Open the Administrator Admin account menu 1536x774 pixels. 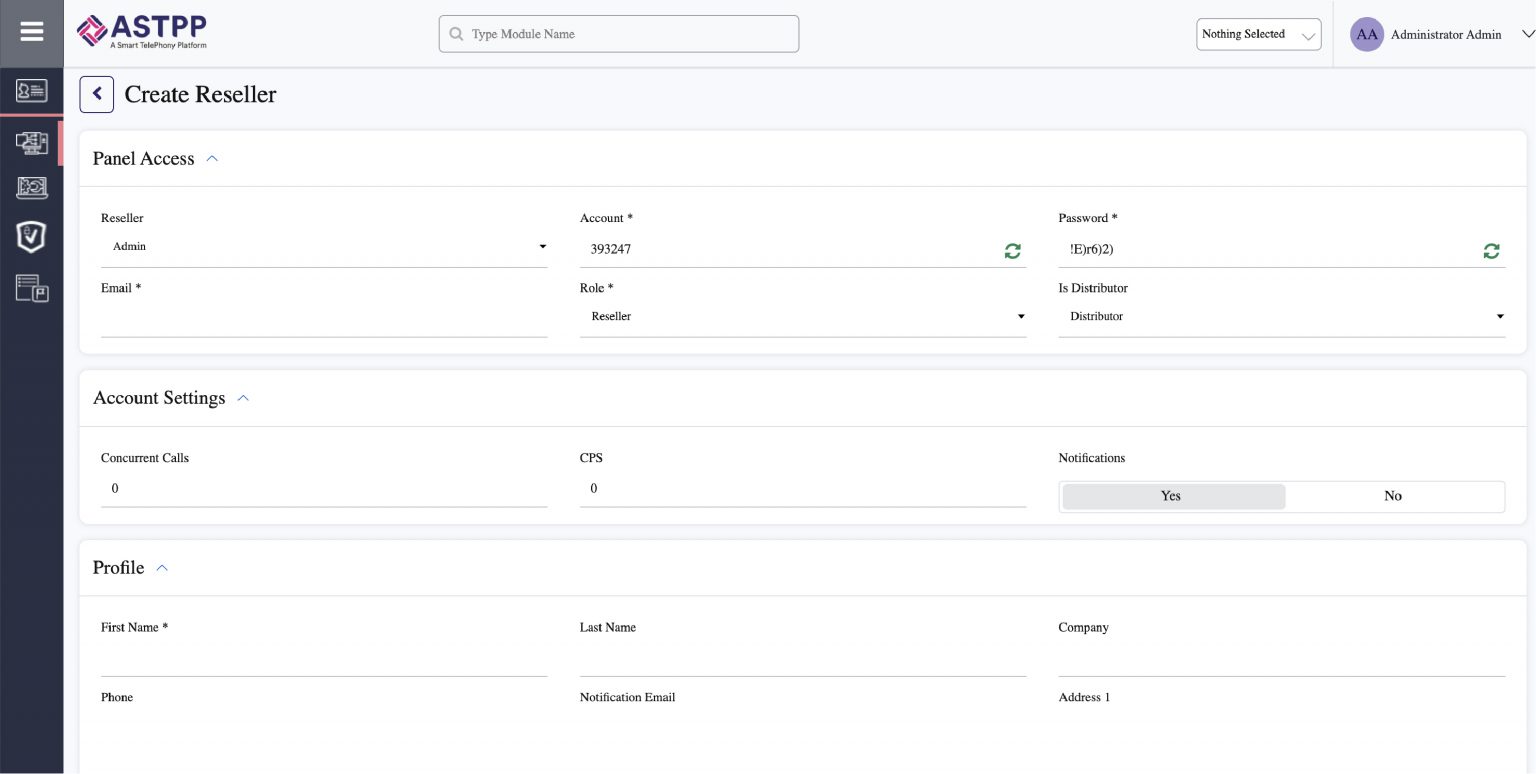[x=1446, y=34]
